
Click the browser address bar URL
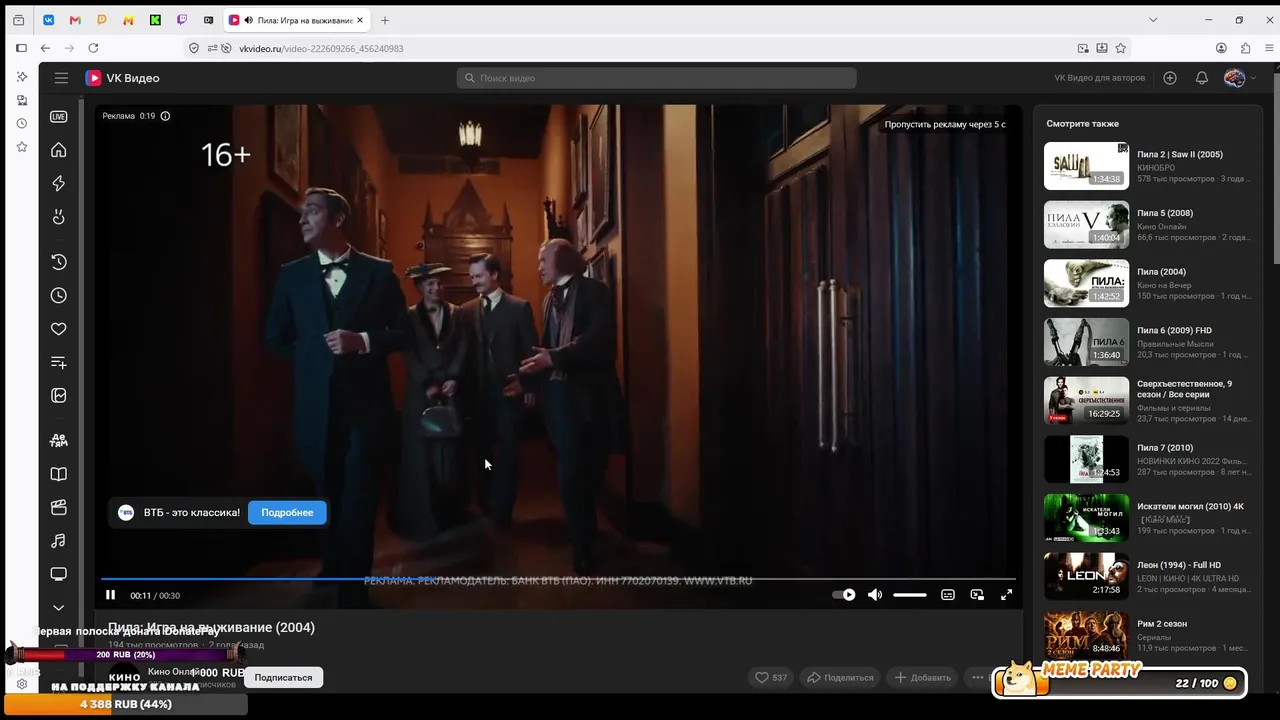(x=321, y=48)
